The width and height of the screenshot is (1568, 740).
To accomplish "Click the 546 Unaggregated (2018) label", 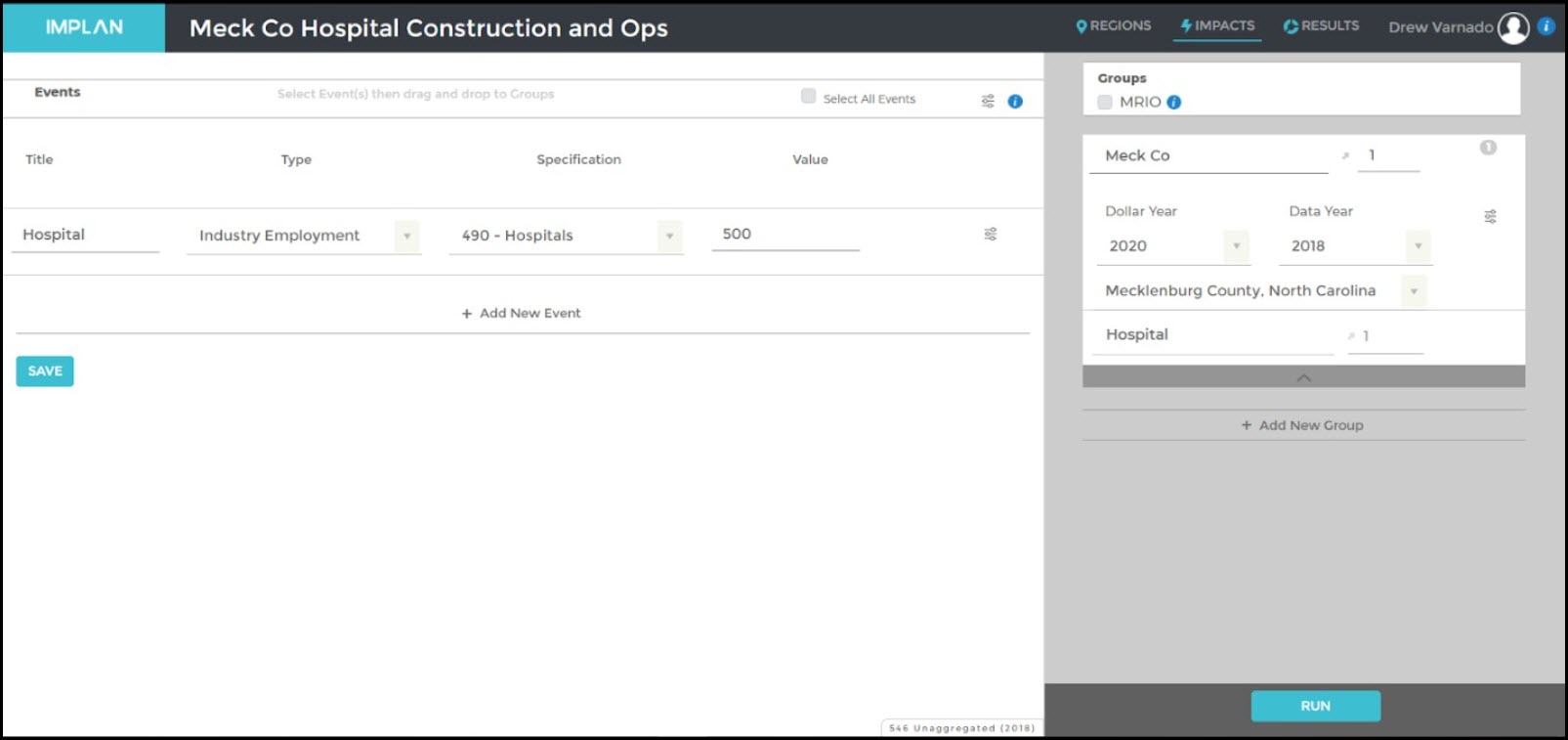I will click(x=961, y=728).
